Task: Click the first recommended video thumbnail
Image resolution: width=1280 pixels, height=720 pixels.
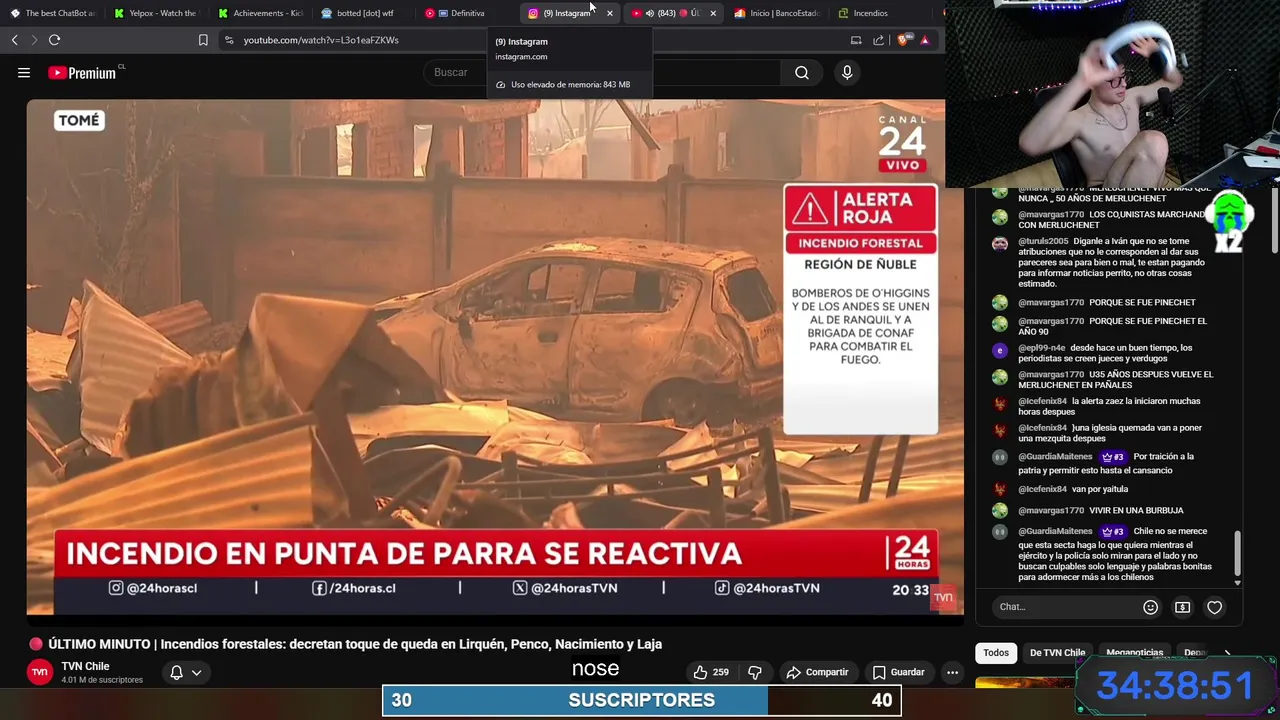Action: click(1025, 684)
